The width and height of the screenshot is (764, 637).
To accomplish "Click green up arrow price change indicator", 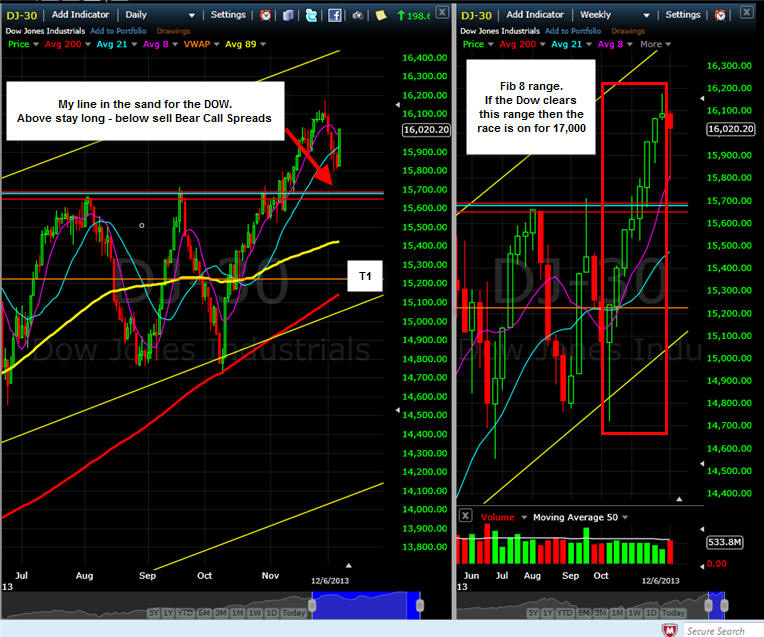I will pos(401,16).
